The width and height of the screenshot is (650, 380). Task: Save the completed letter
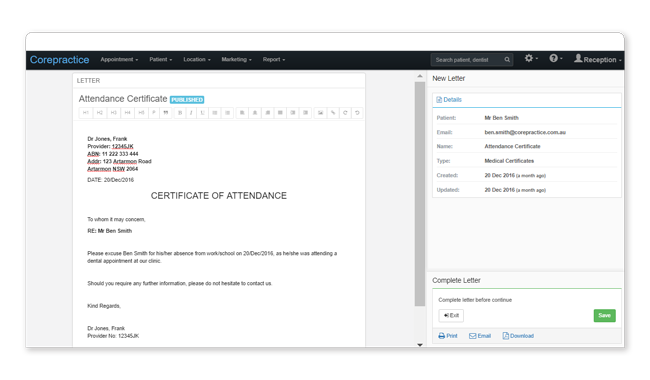click(x=604, y=315)
